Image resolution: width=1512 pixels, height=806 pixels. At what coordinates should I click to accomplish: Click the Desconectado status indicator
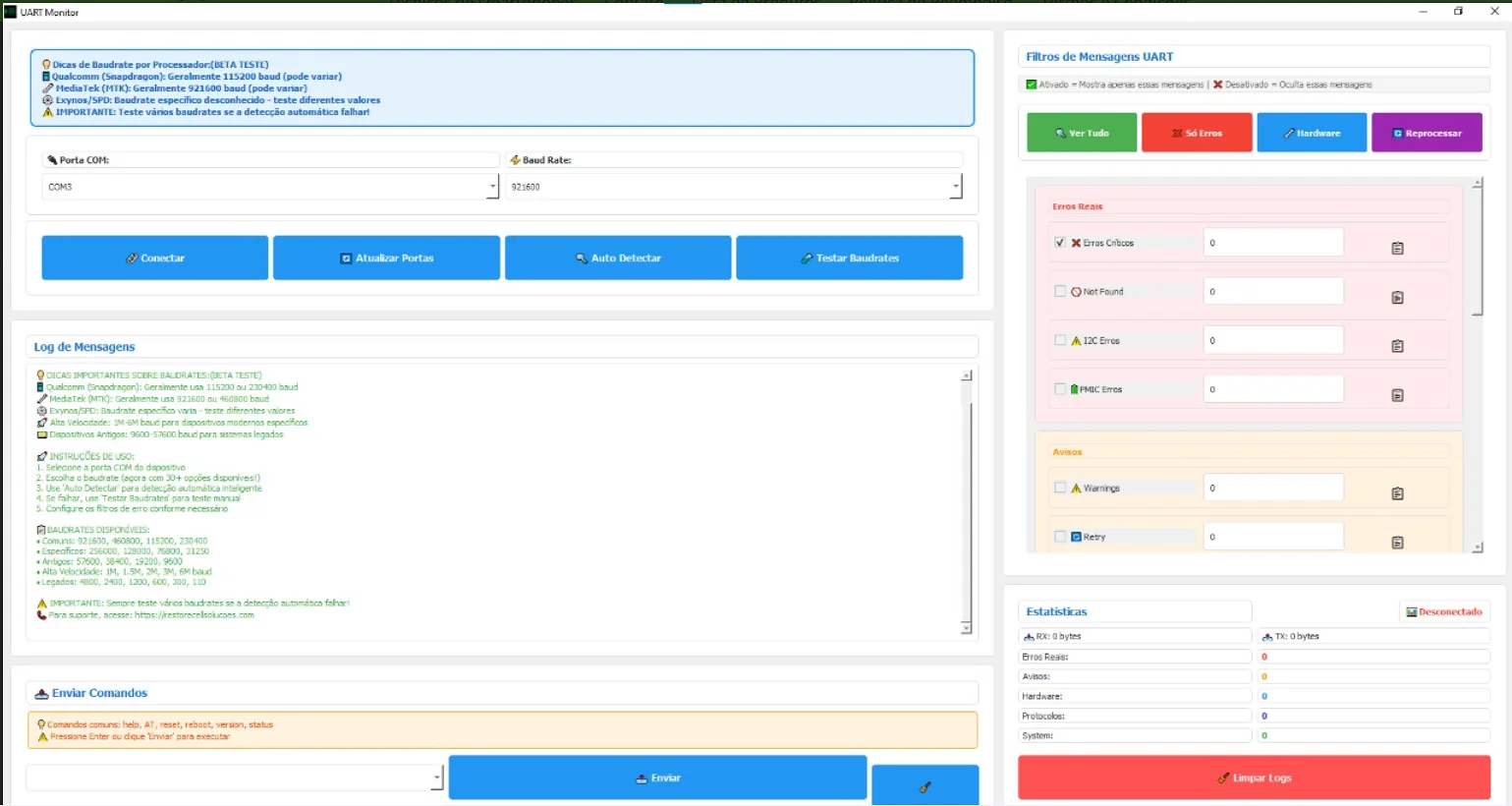point(1443,612)
